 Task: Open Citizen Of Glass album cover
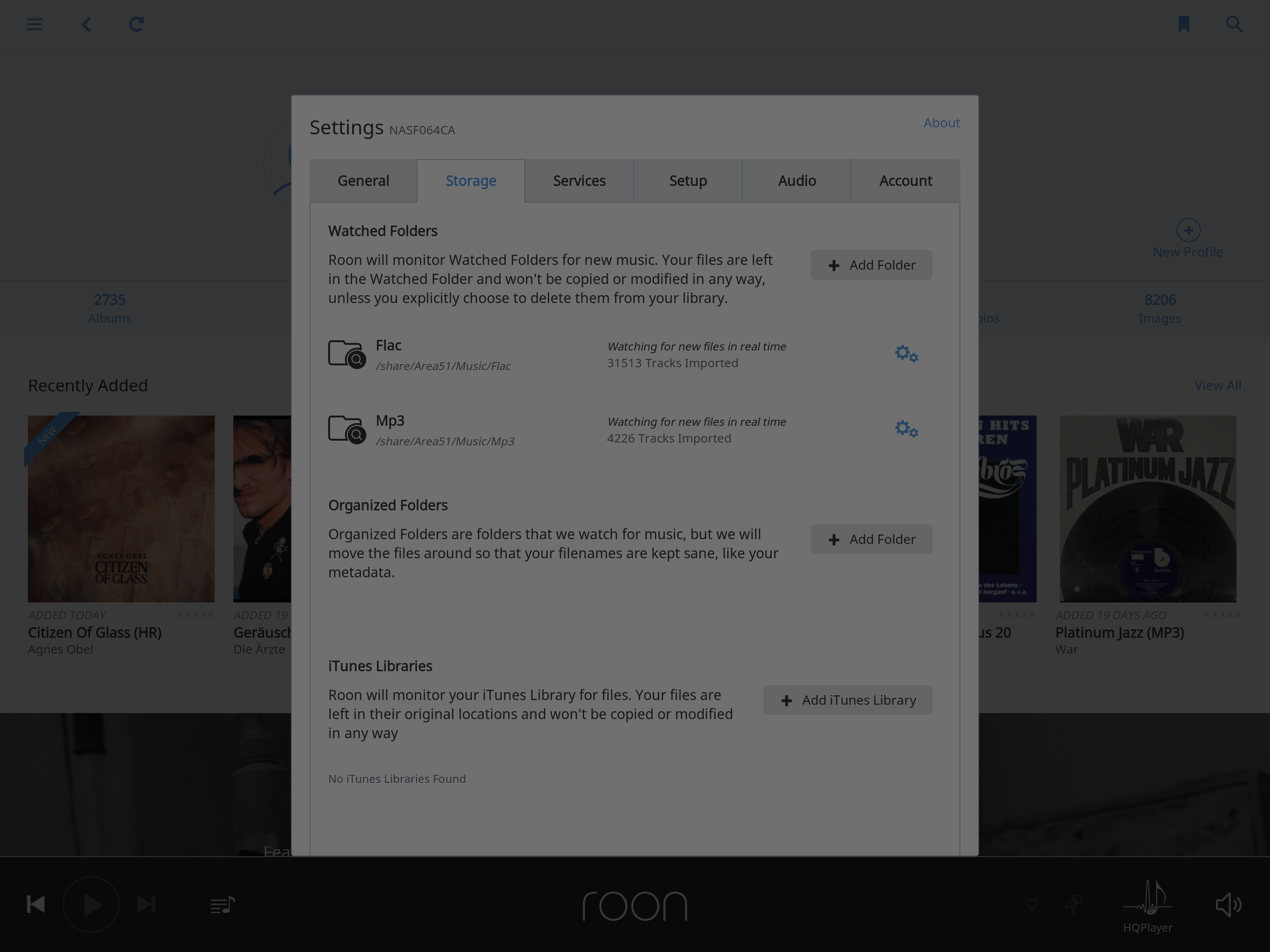point(121,509)
